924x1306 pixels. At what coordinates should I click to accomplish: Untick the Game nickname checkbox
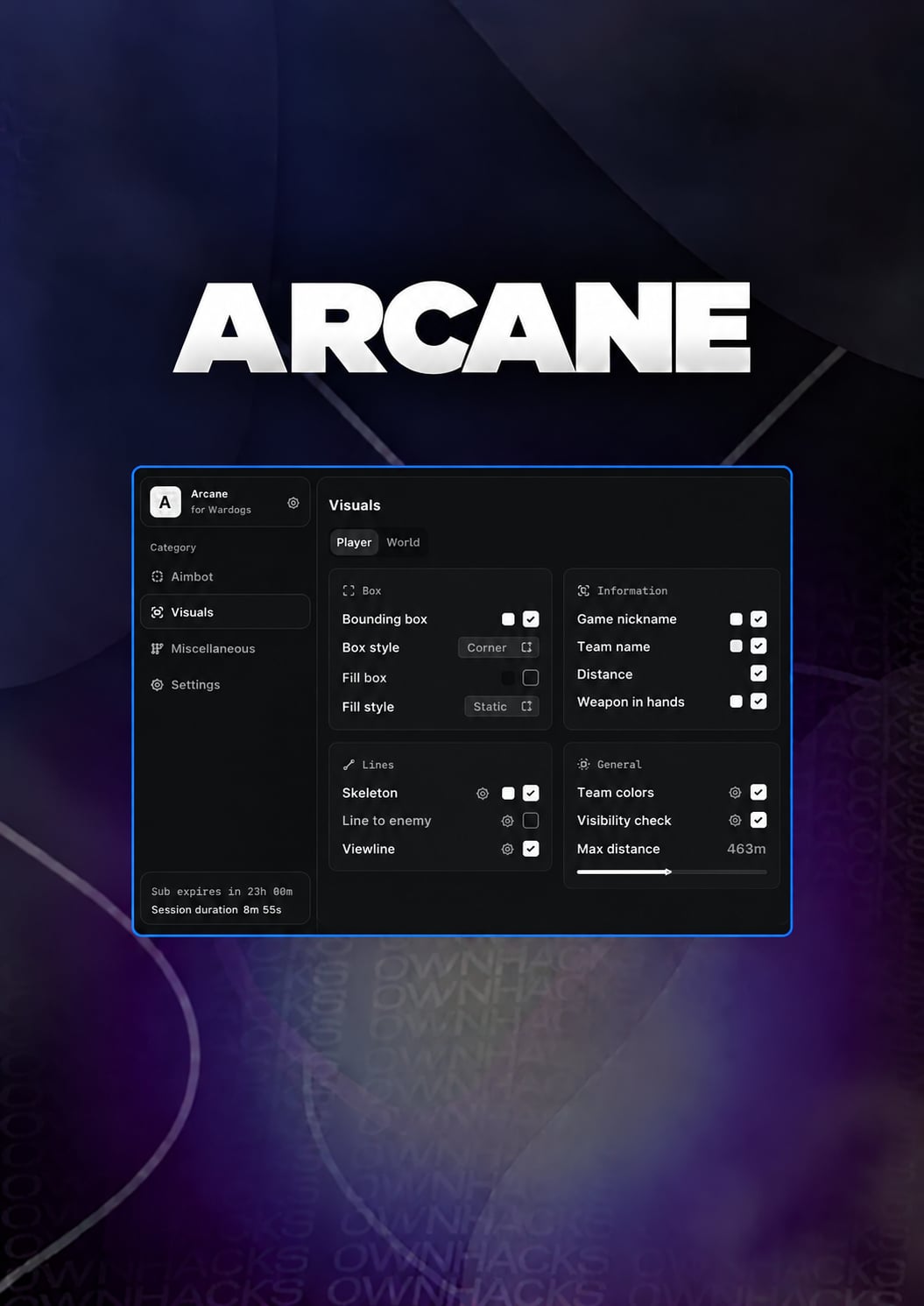758,619
